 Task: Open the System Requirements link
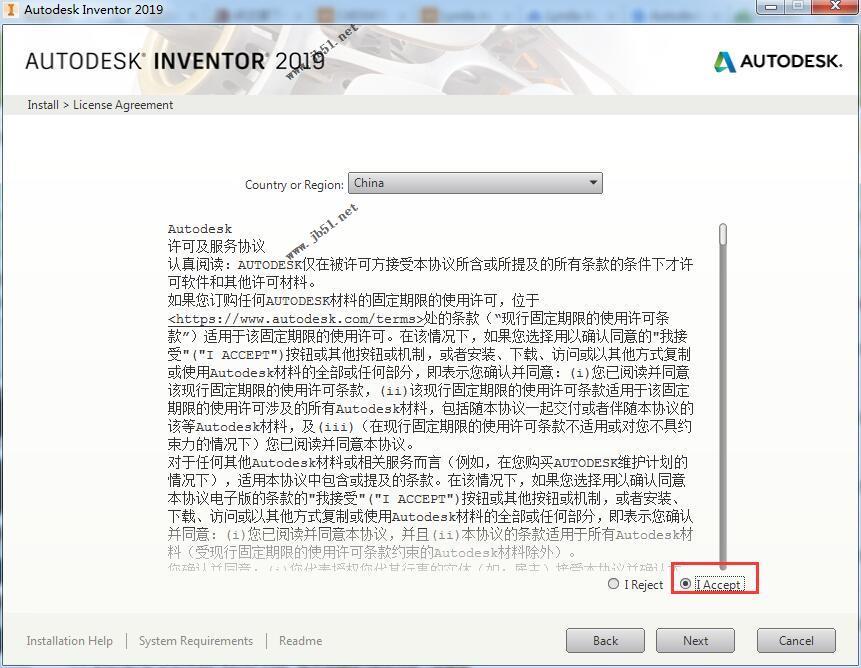point(196,641)
